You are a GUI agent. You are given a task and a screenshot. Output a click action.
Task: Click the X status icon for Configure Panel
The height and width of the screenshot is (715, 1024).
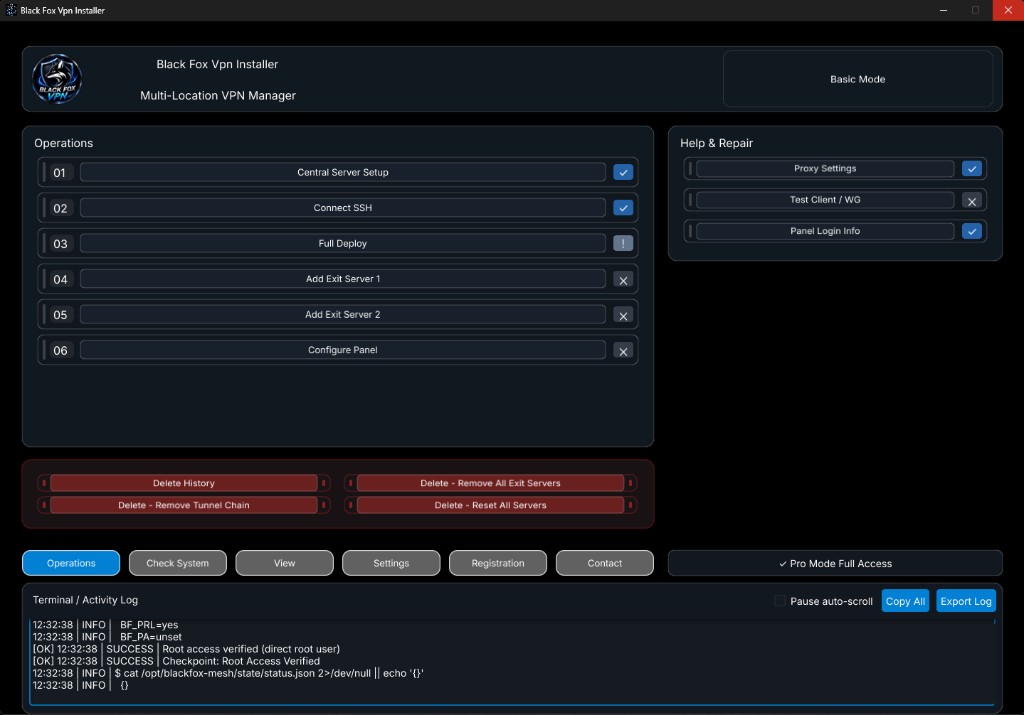point(623,351)
